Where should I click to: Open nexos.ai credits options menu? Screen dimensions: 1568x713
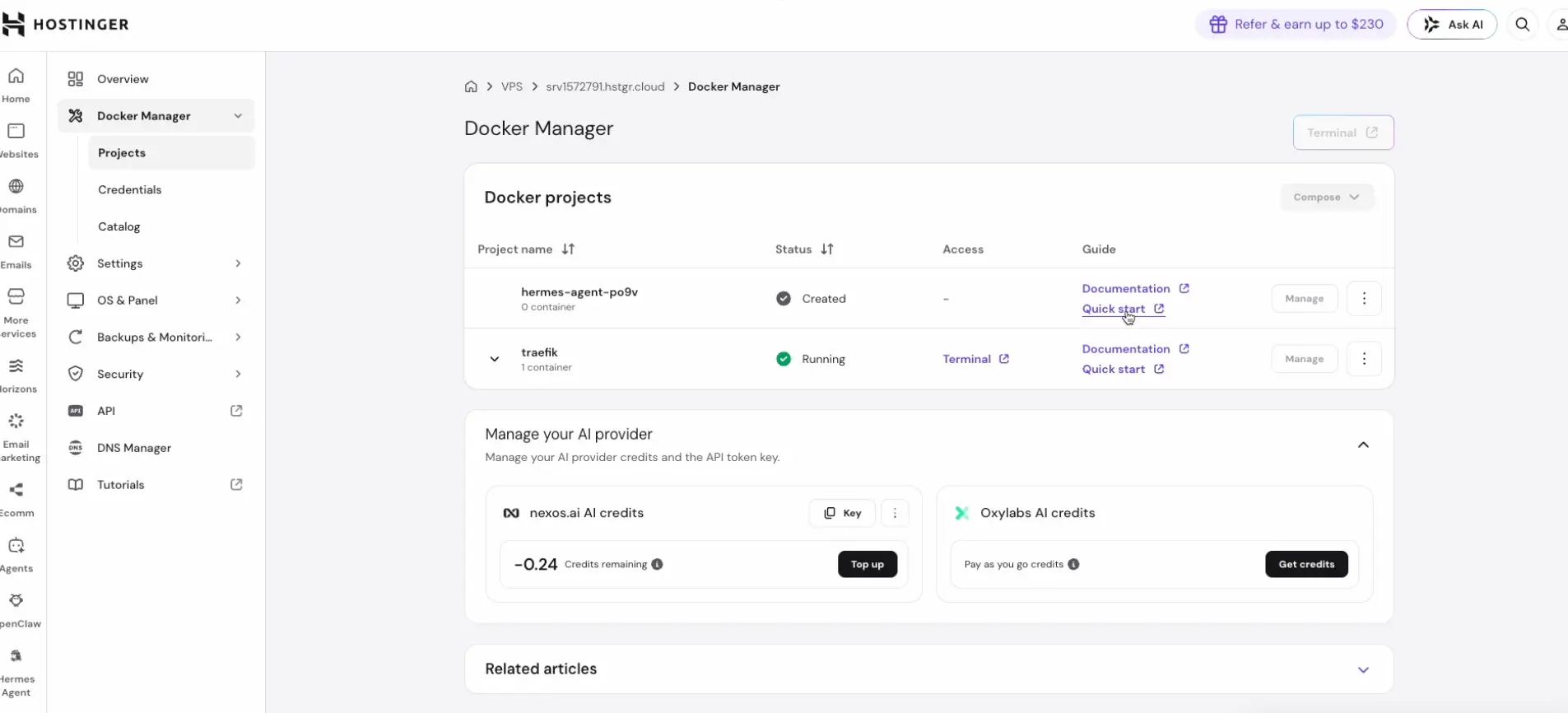[x=895, y=513]
